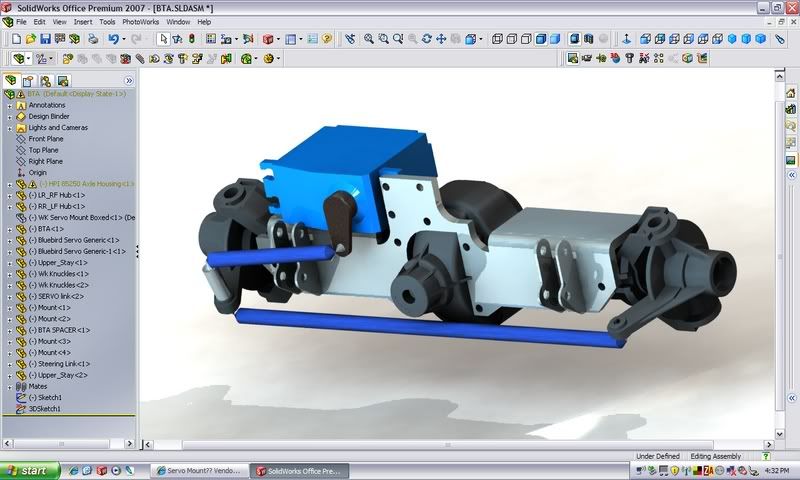Click the Windows Start button
The width and height of the screenshot is (800, 480).
30,470
